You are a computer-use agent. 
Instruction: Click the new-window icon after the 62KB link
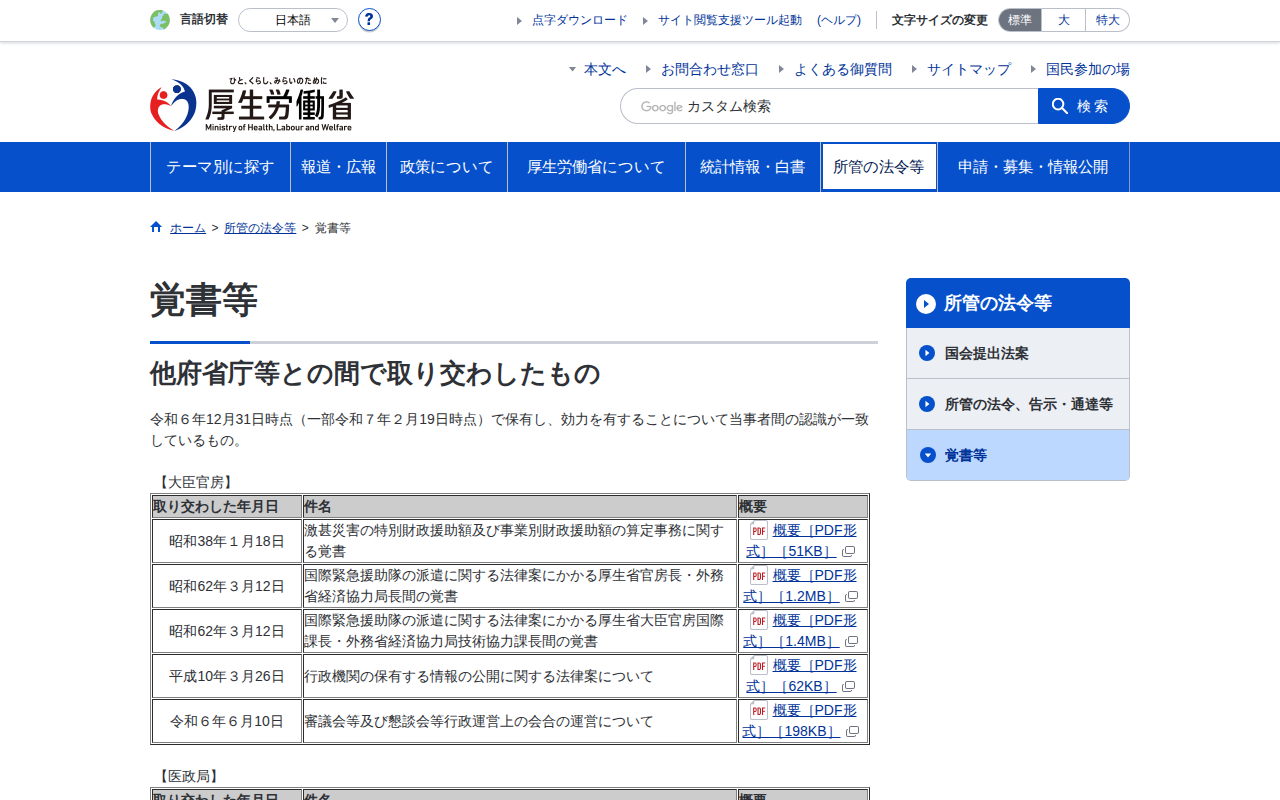(849, 687)
